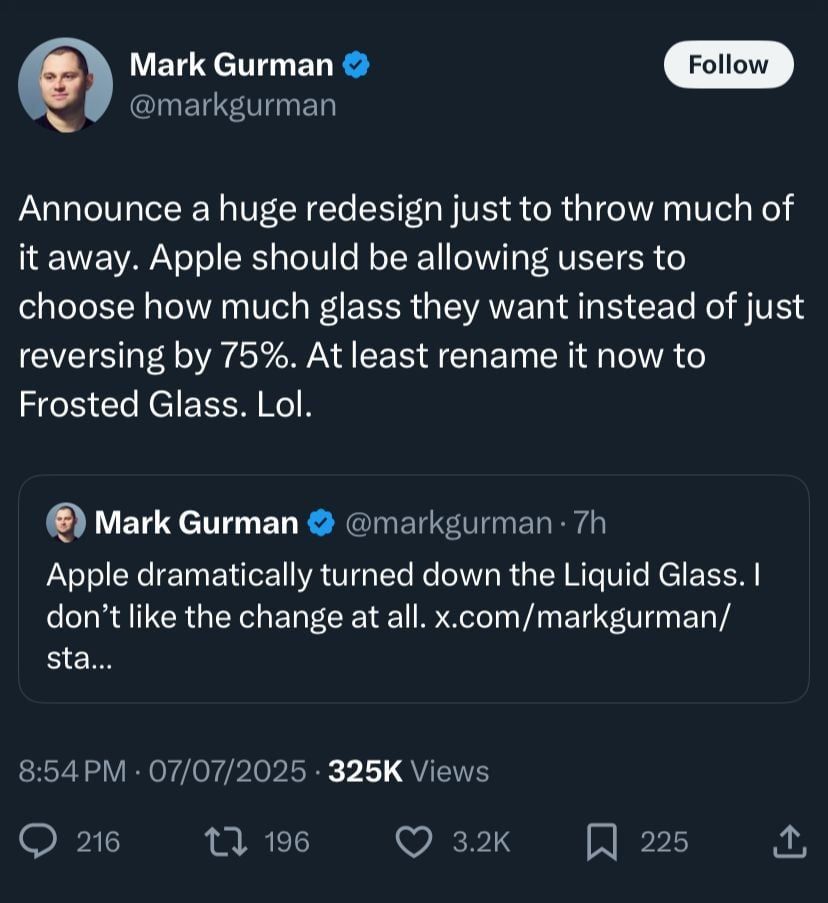Click the main tweet text about Frosted Glass

[411, 306]
